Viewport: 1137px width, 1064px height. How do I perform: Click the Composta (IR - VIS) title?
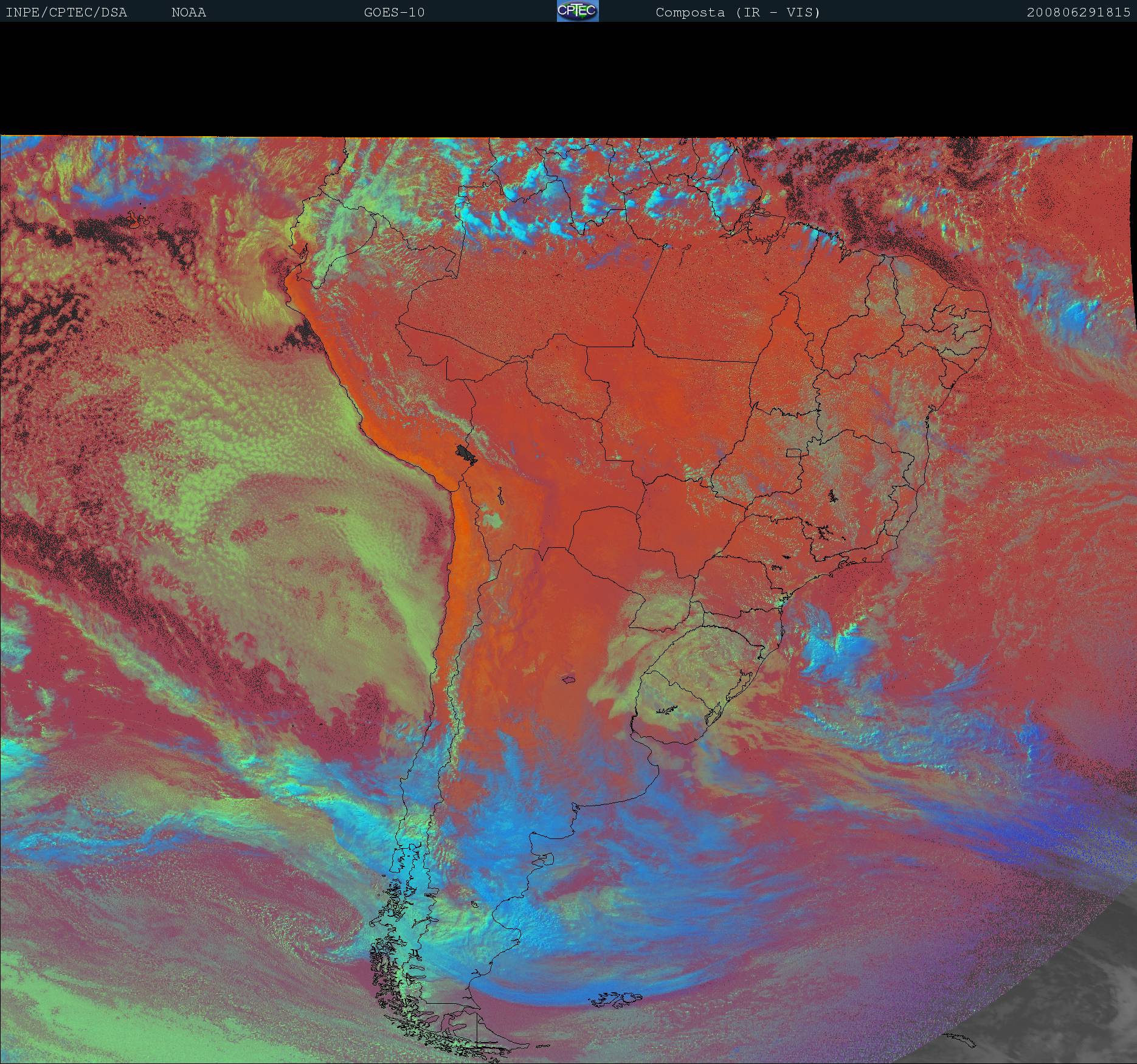738,12
